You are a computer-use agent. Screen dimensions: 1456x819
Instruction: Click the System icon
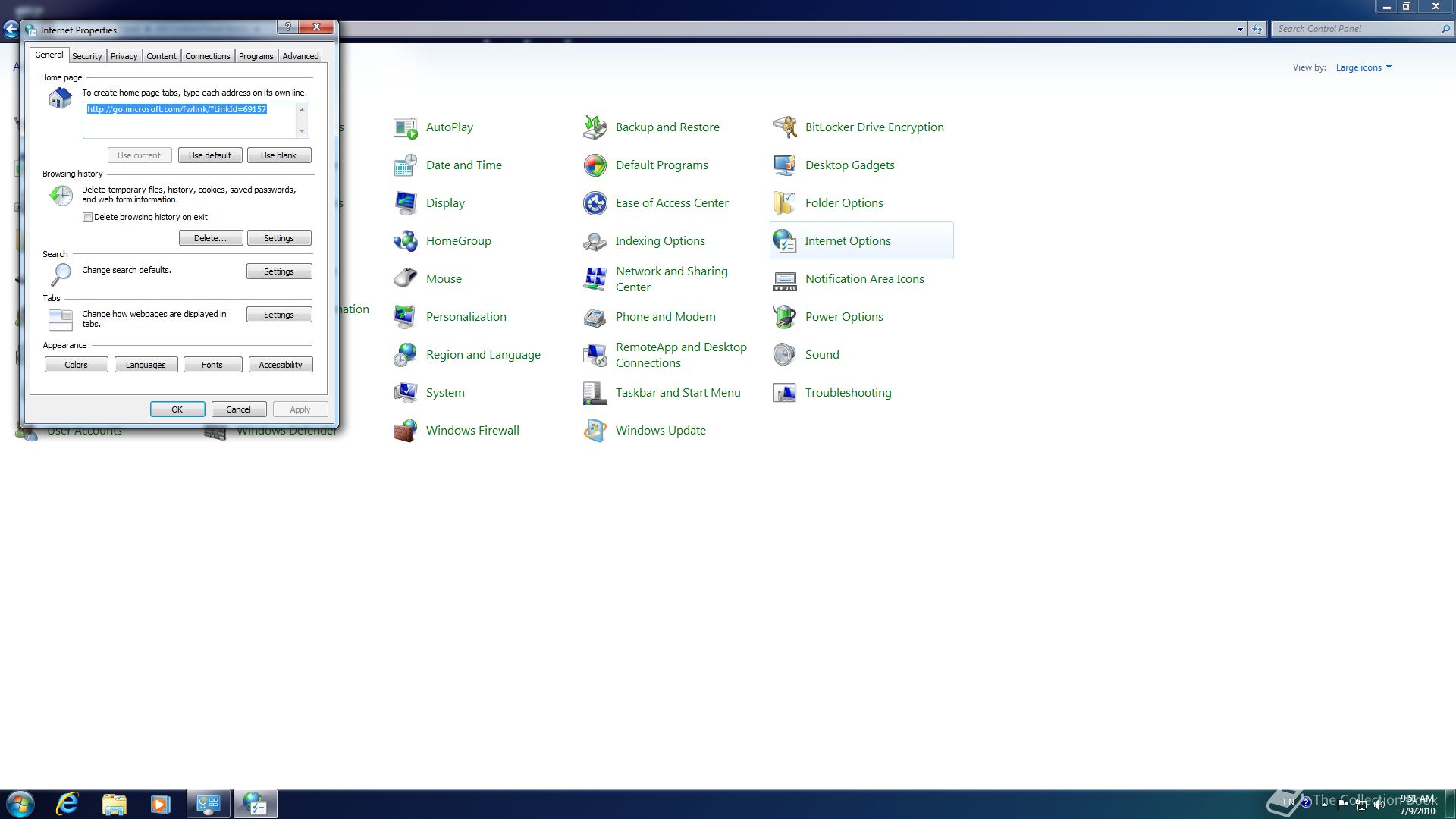coord(406,393)
